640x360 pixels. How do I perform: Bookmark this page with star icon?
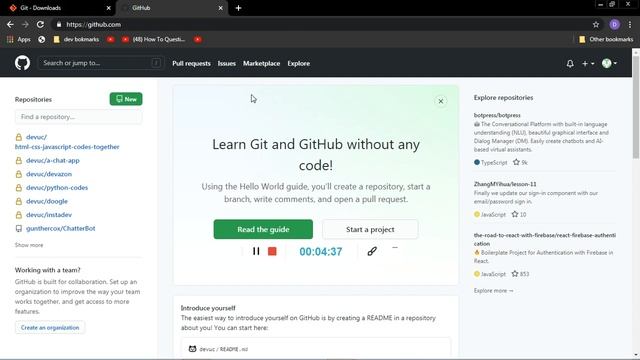point(596,24)
